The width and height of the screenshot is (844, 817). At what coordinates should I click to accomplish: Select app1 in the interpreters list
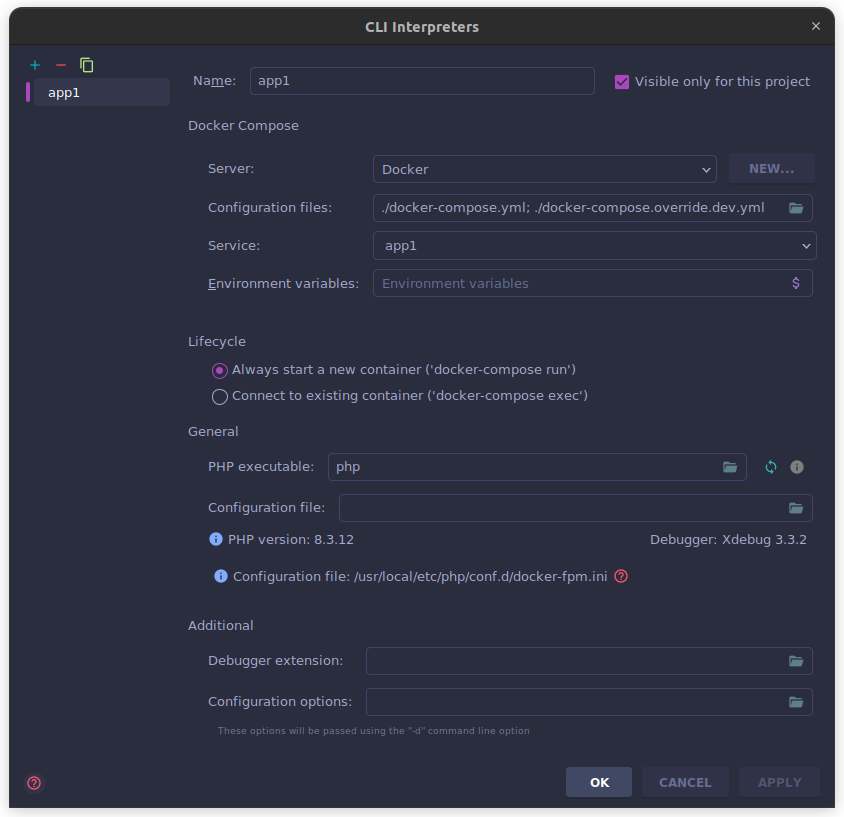(x=101, y=93)
